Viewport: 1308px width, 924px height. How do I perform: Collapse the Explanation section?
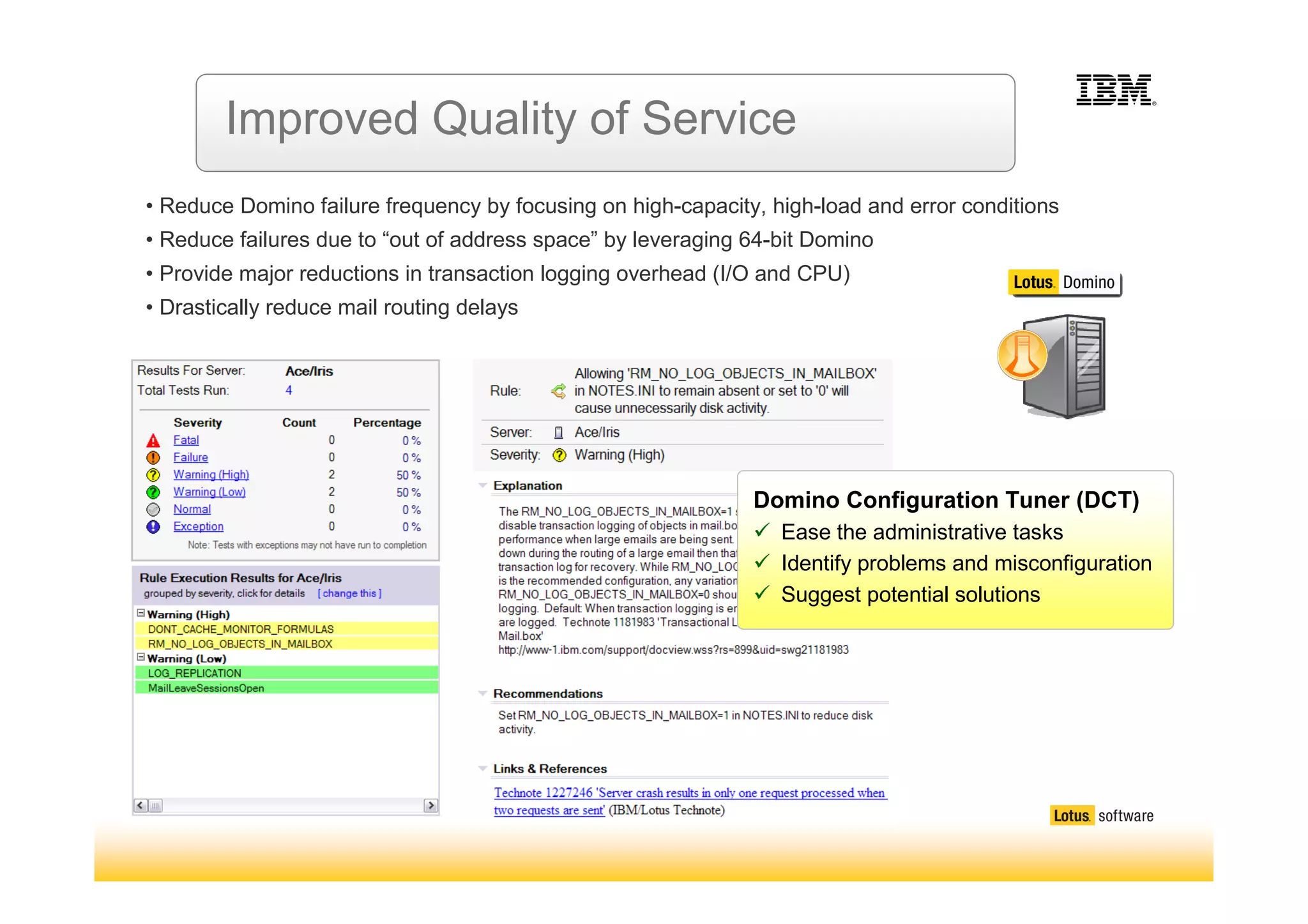(483, 485)
